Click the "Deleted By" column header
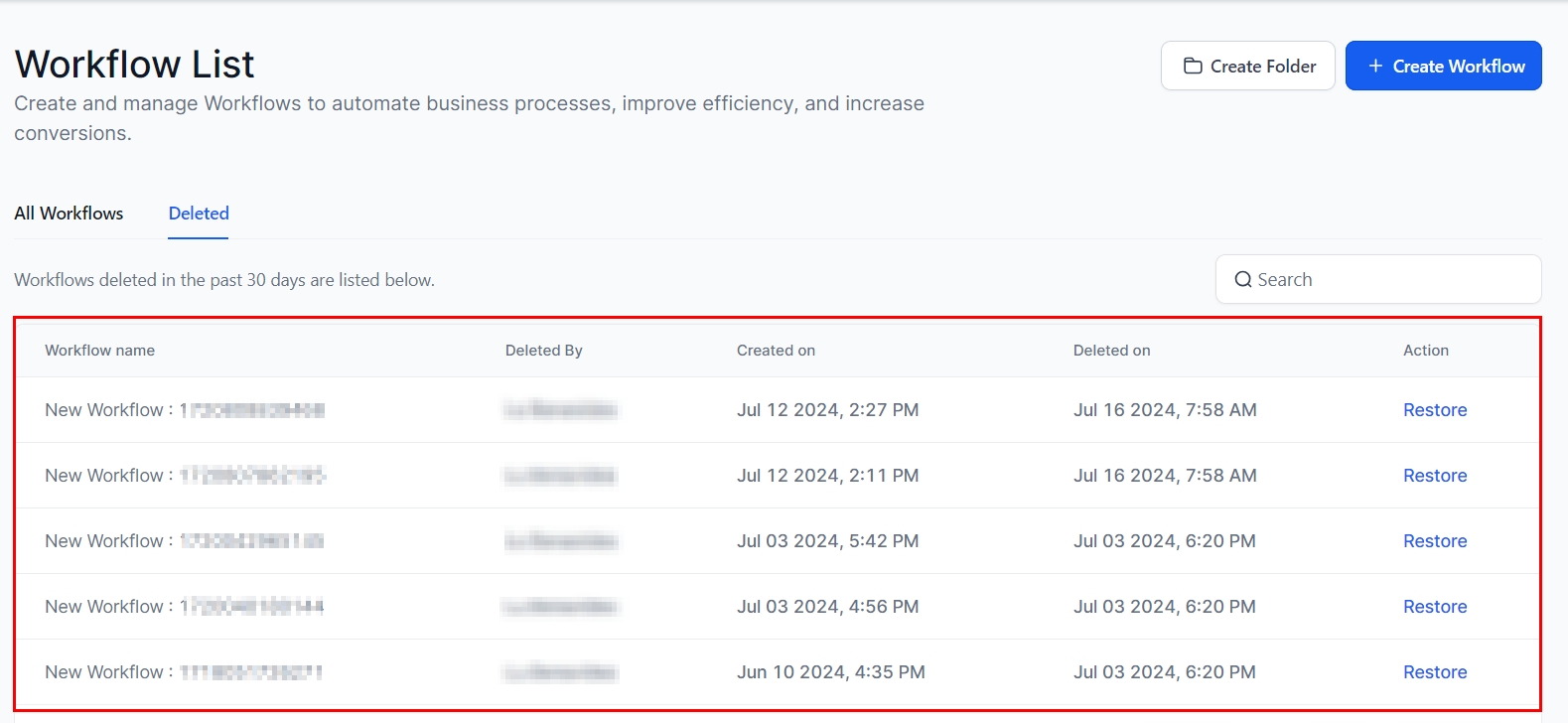The width and height of the screenshot is (1568, 723). tap(543, 351)
